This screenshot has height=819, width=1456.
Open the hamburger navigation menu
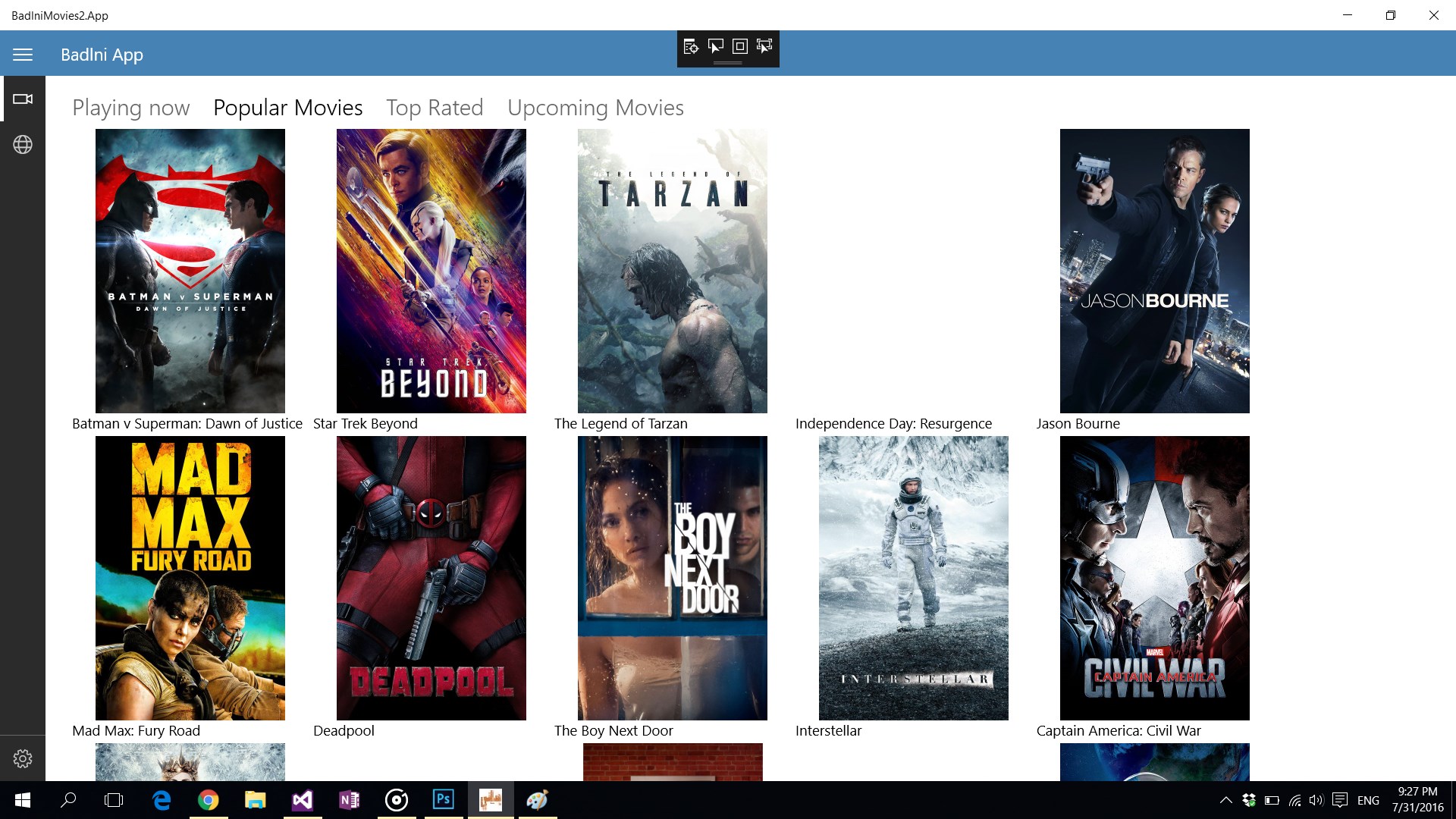pyautogui.click(x=23, y=55)
